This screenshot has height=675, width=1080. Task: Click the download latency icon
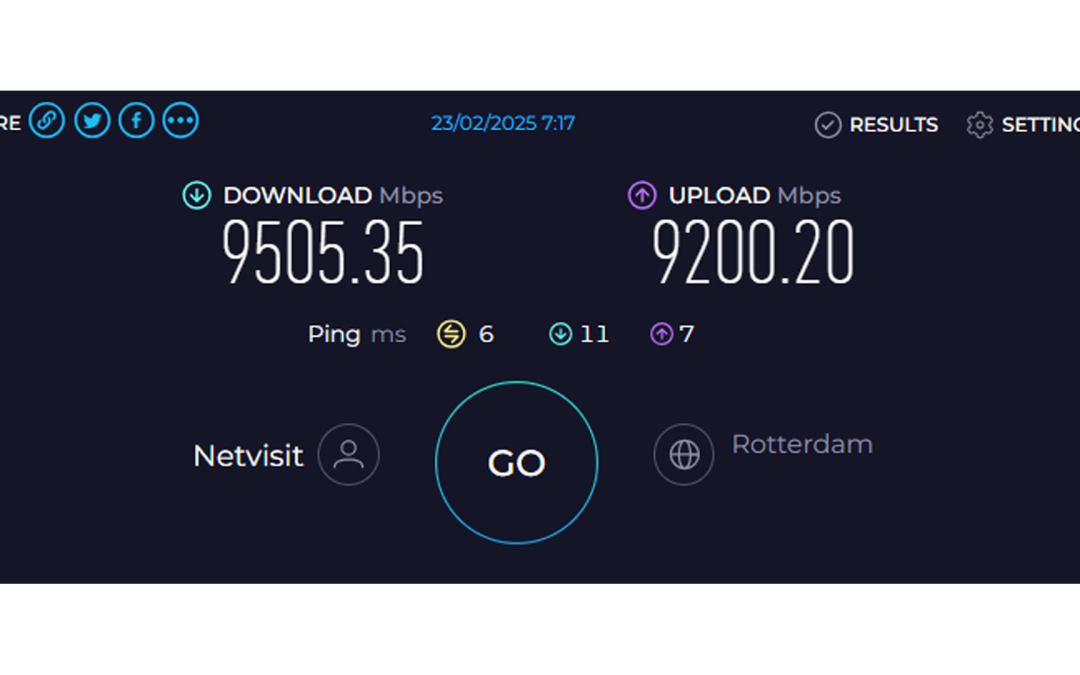(x=560, y=334)
